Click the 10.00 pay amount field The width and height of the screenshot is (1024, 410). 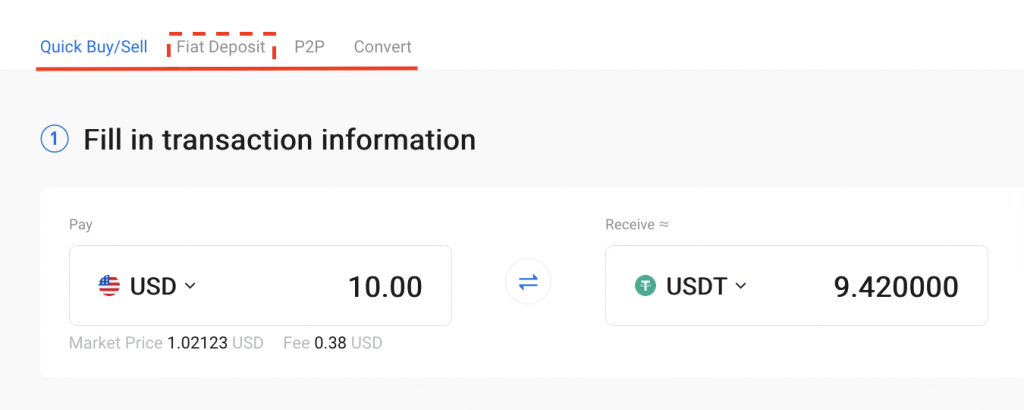point(385,287)
